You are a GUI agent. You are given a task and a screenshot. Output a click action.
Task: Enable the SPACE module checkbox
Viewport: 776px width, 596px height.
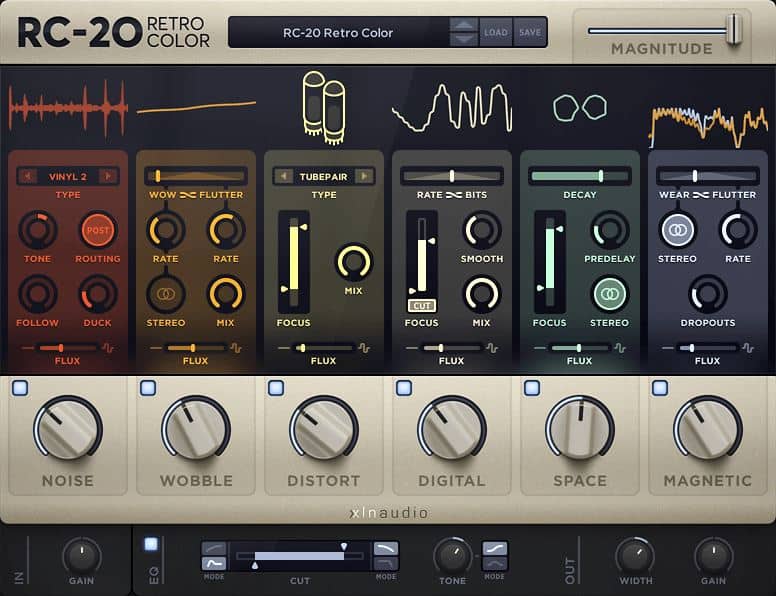coord(532,388)
